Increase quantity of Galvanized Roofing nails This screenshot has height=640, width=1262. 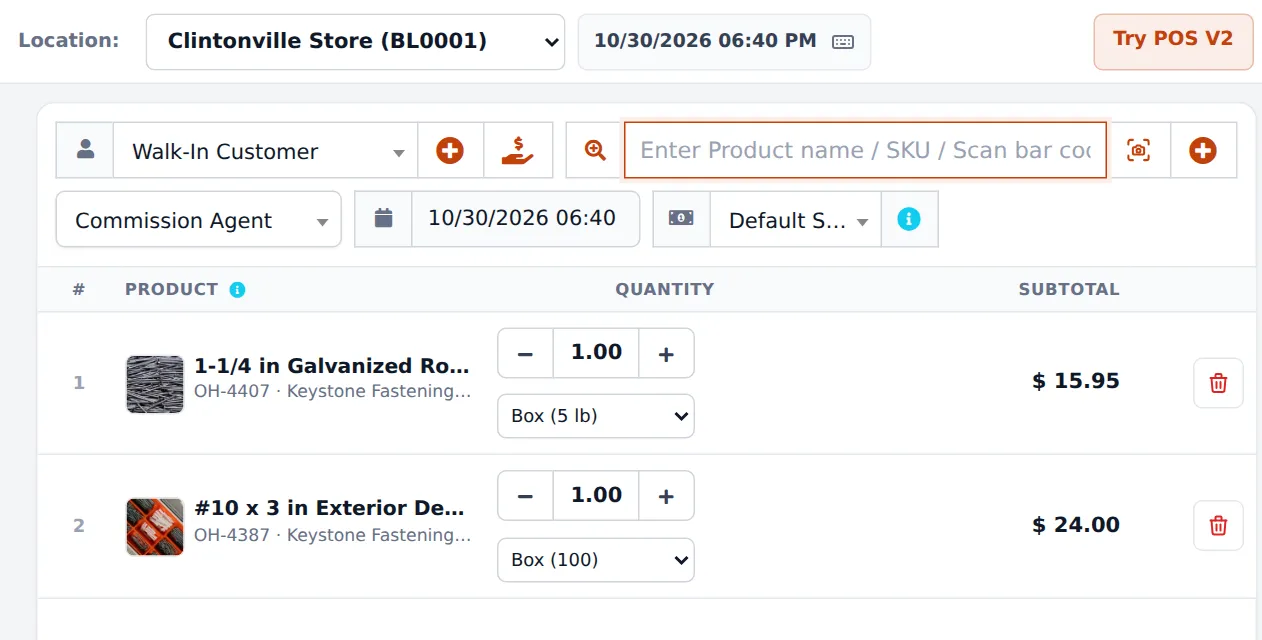[x=666, y=353]
